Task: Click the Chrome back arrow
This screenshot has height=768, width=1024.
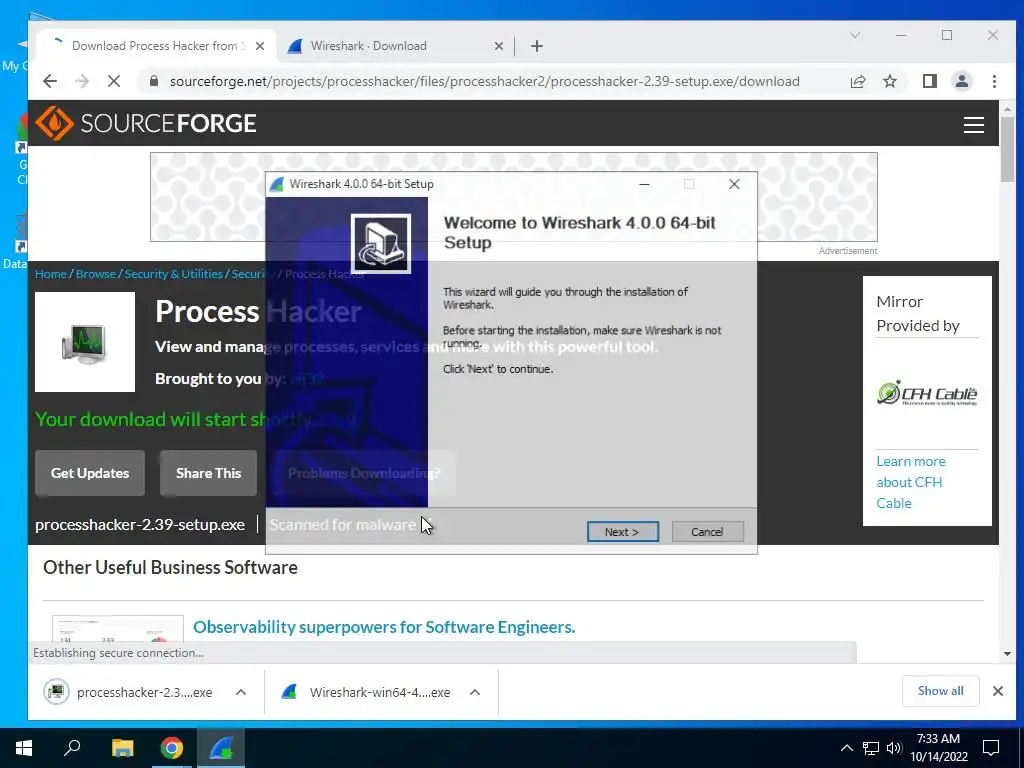Action: pyautogui.click(x=50, y=81)
